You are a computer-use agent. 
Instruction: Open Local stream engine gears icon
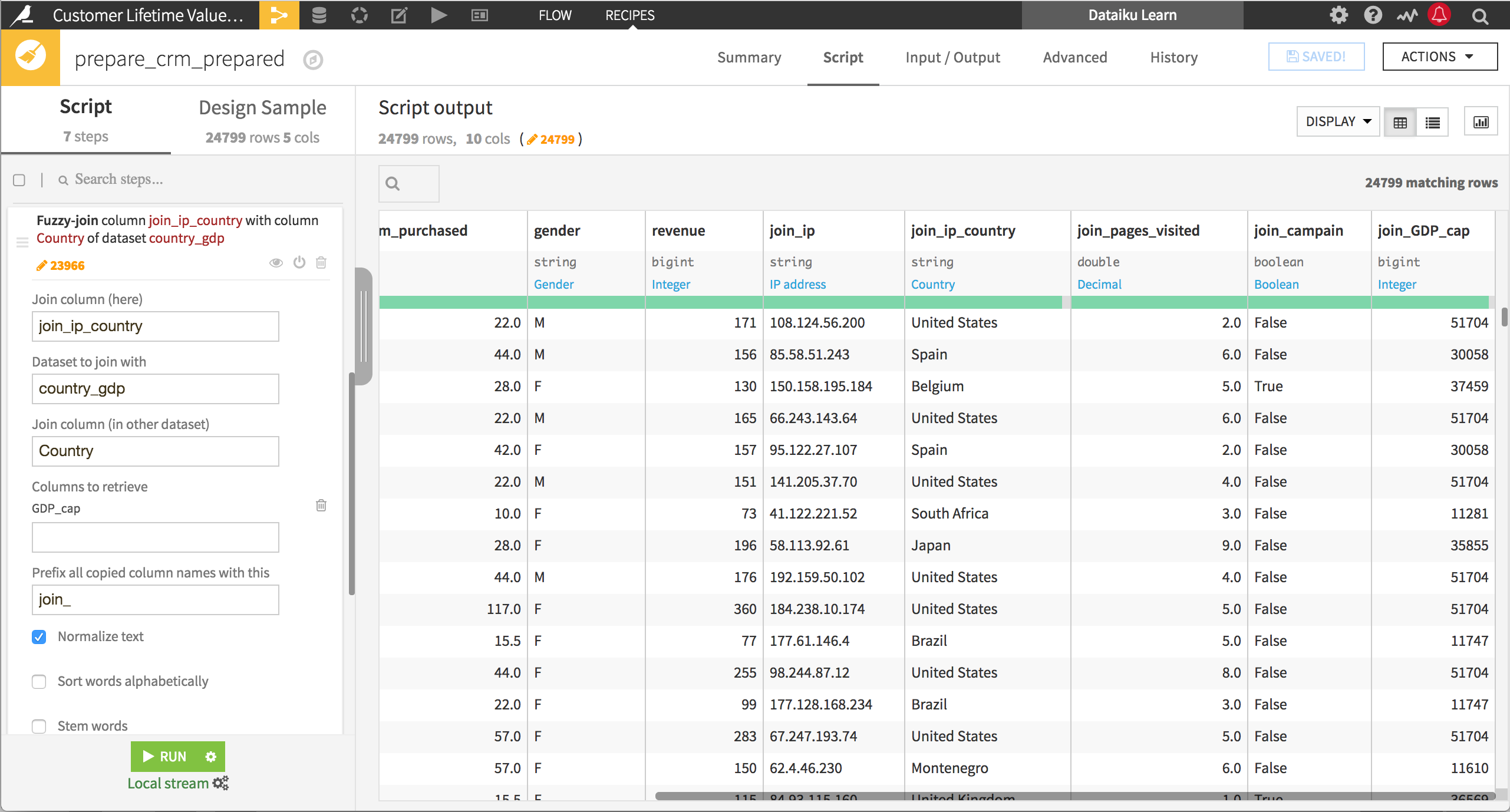(x=220, y=783)
